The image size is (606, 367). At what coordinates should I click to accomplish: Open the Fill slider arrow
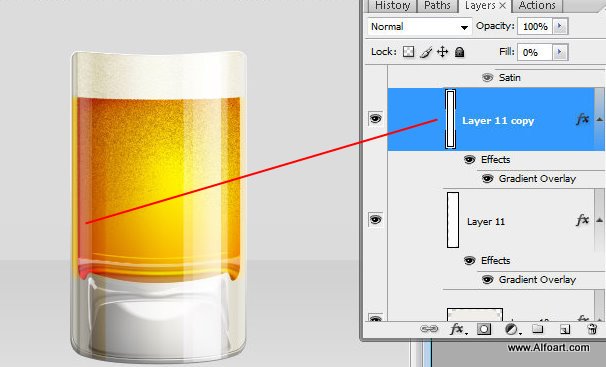[x=560, y=52]
